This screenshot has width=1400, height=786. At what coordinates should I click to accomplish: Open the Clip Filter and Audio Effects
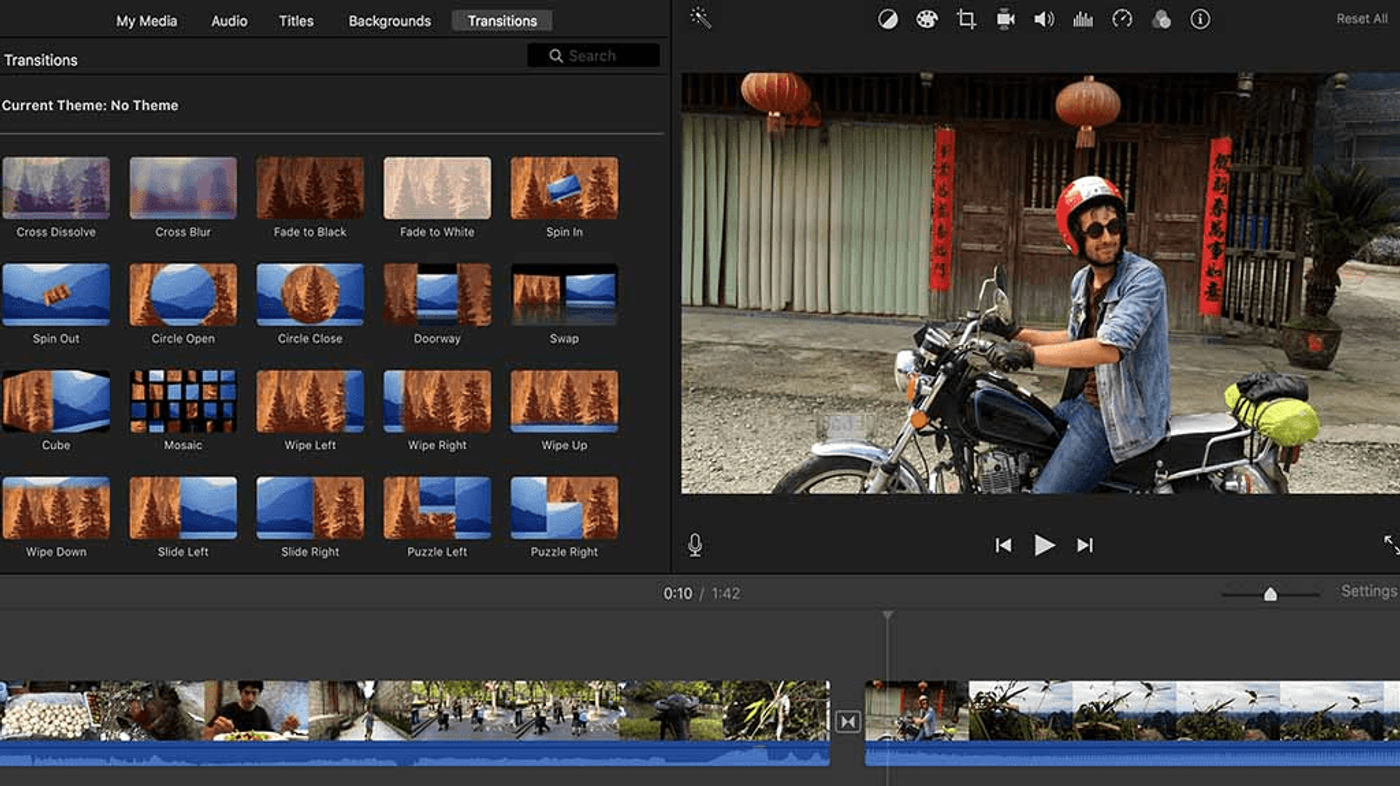[x=1161, y=18]
